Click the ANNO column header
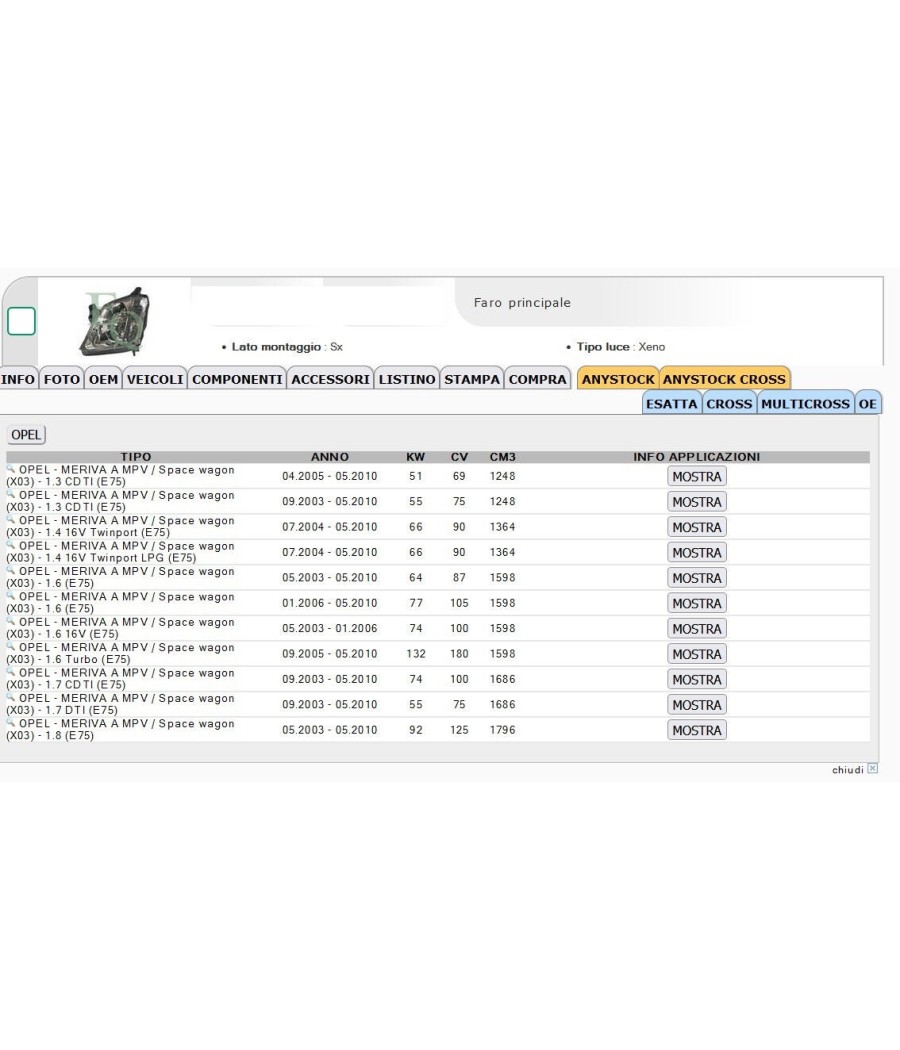This screenshot has height=1050, width=900. (x=329, y=457)
